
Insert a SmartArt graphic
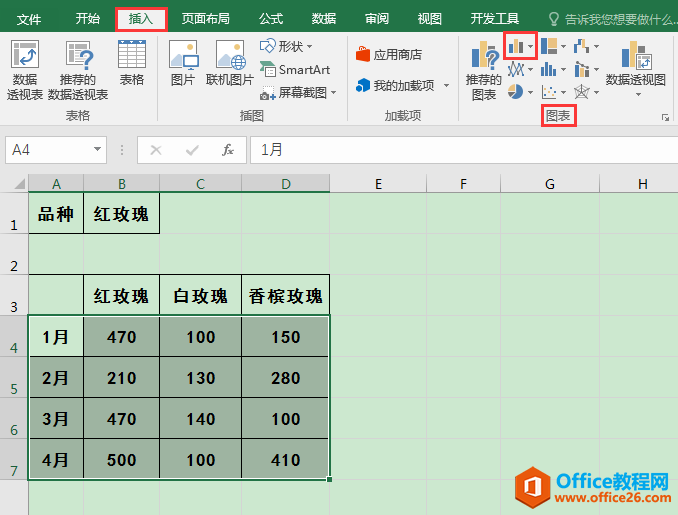pyautogui.click(x=295, y=69)
